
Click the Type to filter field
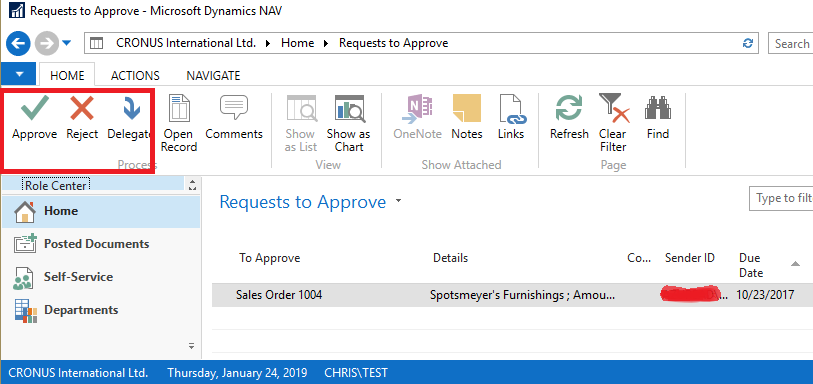(781, 198)
